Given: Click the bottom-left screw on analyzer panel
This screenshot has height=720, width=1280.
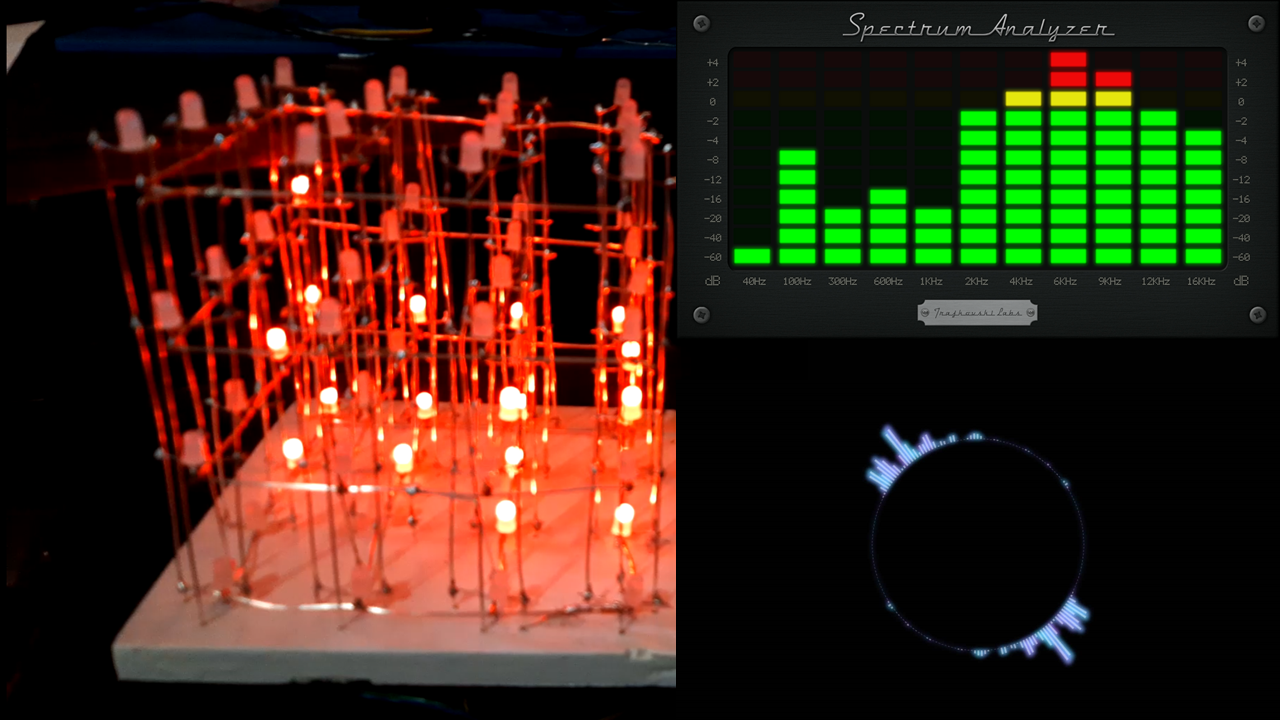Looking at the screenshot, I should point(701,315).
